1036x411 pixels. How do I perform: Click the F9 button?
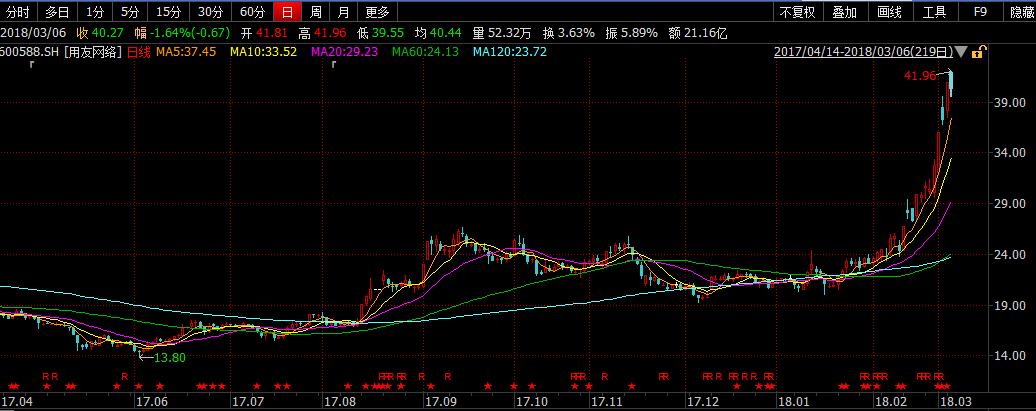[x=982, y=12]
